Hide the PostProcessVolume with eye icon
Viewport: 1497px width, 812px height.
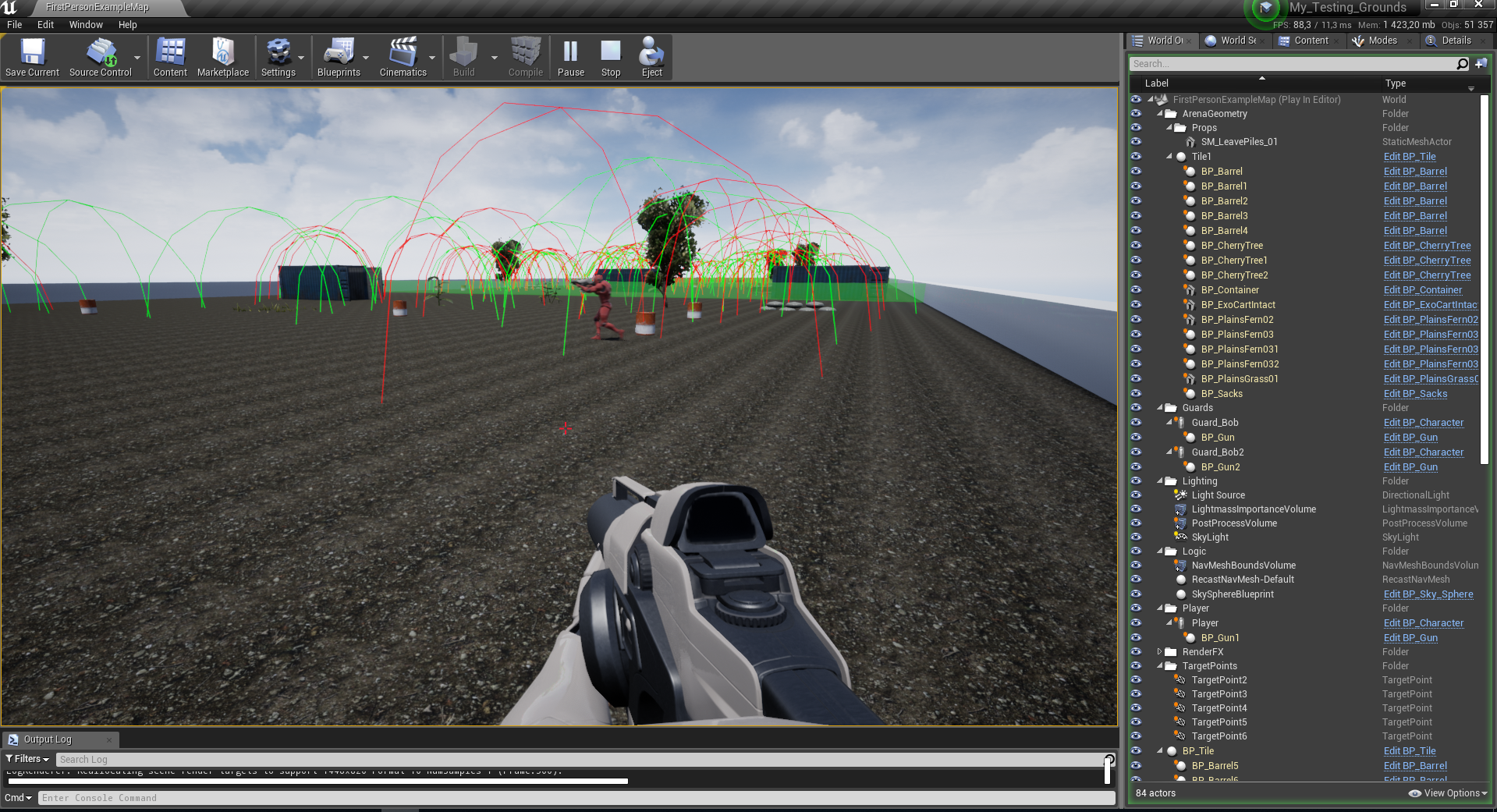(x=1136, y=523)
